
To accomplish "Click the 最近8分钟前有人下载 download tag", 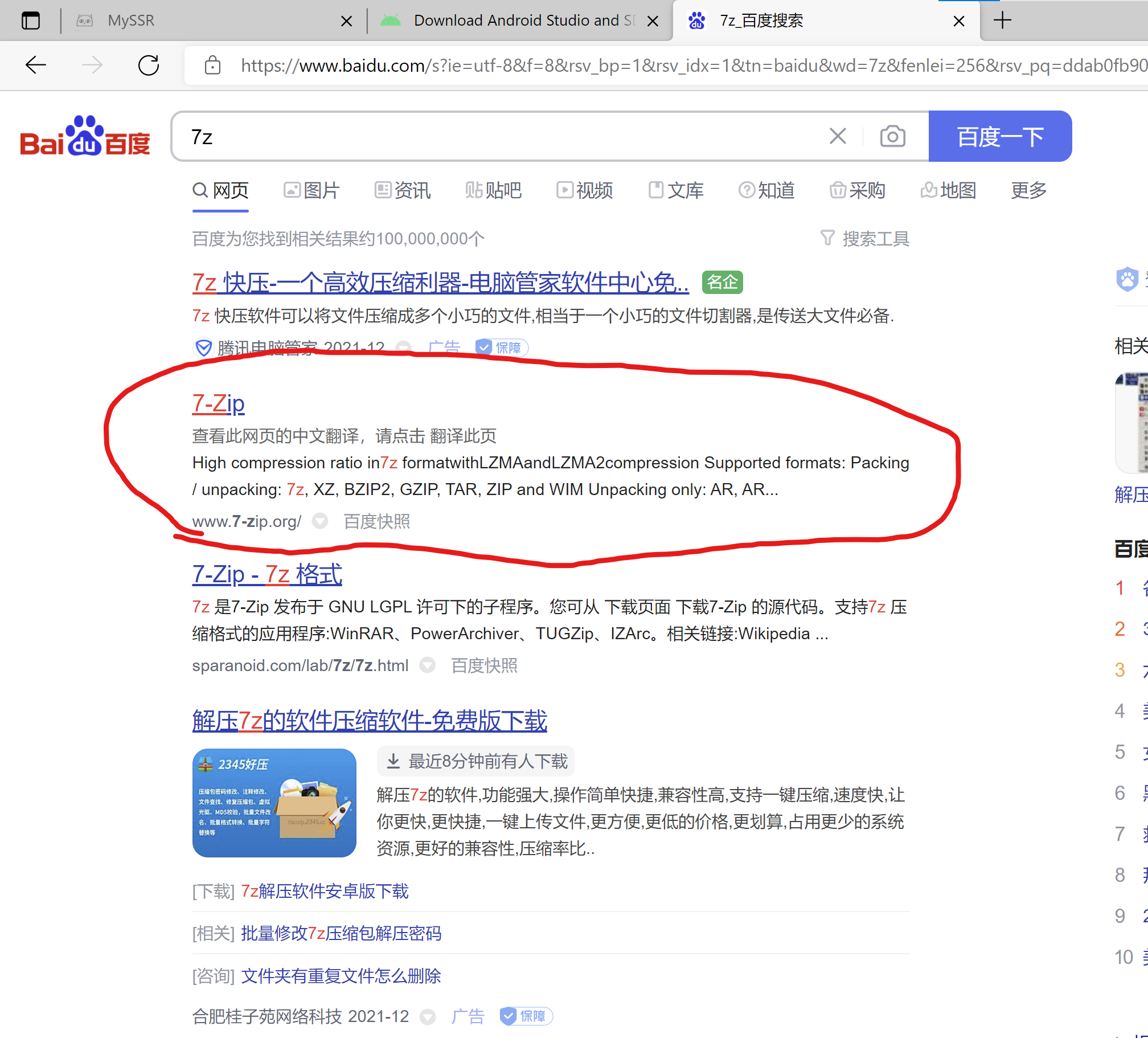I will [x=476, y=761].
